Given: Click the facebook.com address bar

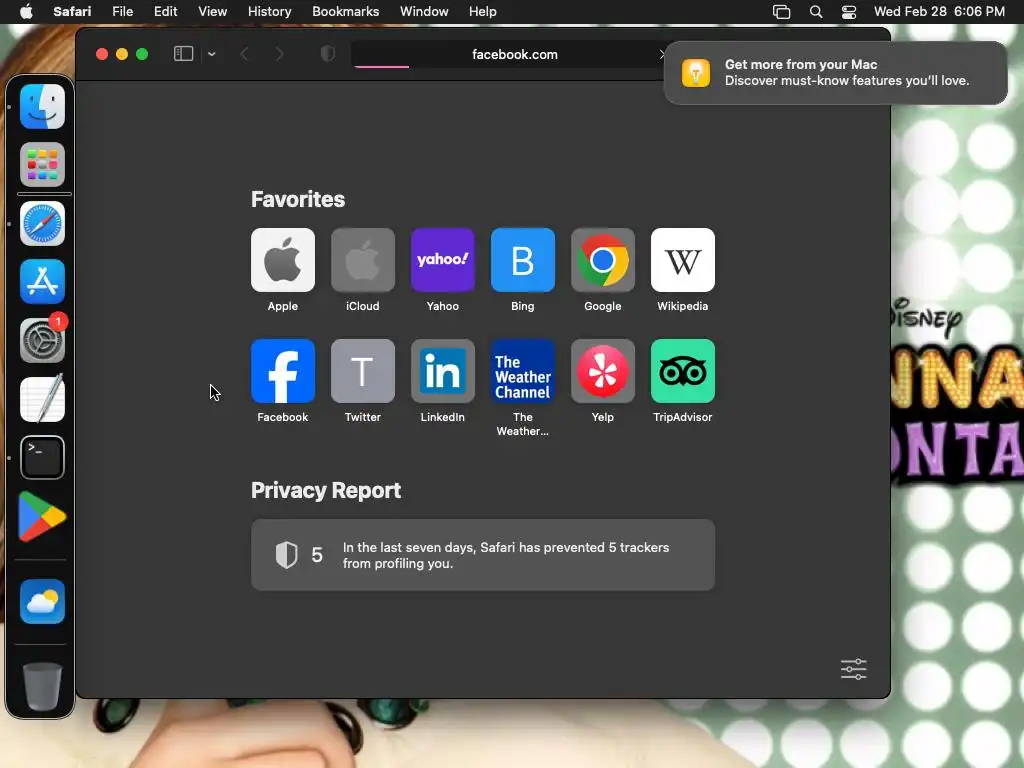Looking at the screenshot, I should (515, 55).
